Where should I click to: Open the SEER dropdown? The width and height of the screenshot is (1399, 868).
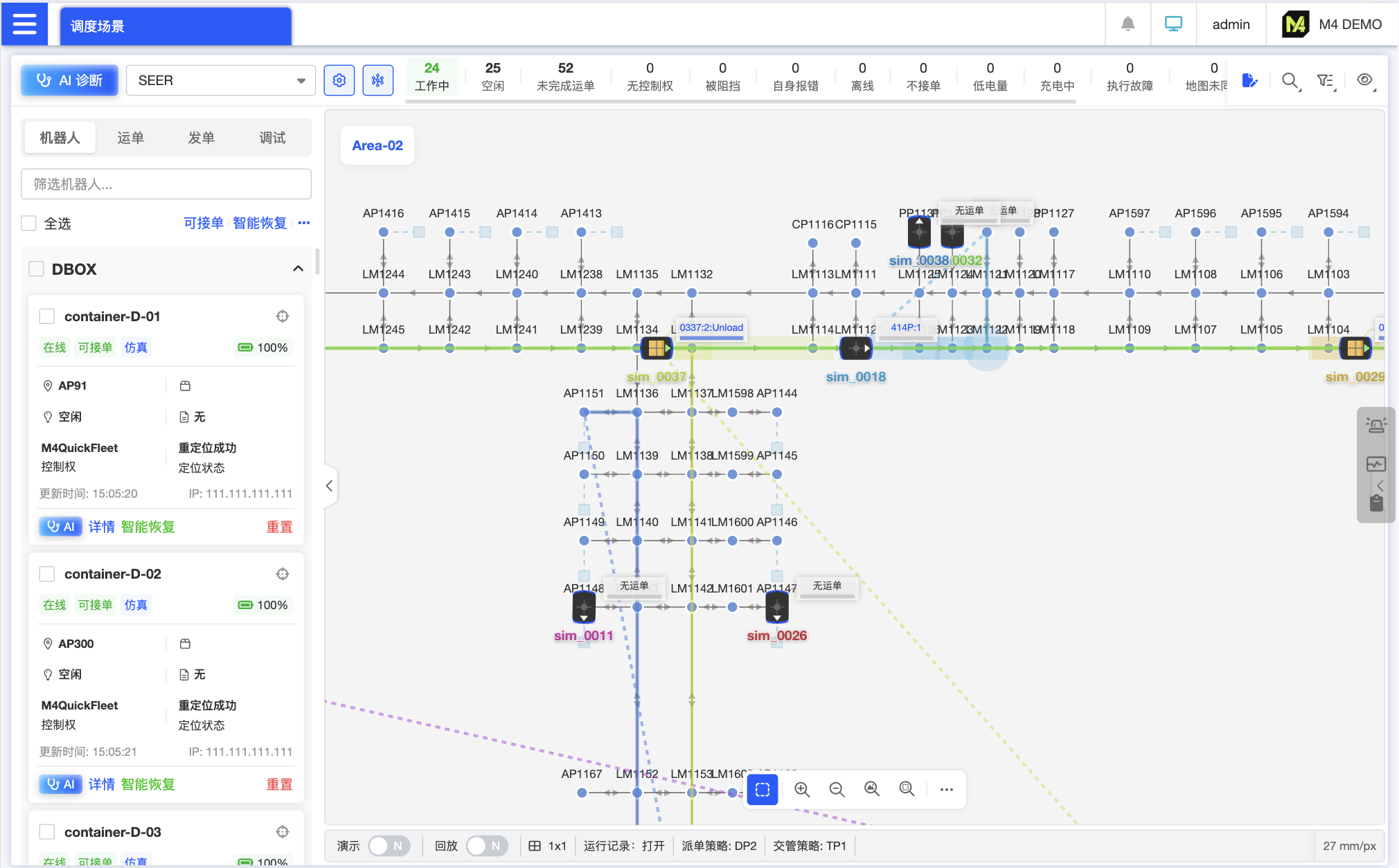click(220, 80)
